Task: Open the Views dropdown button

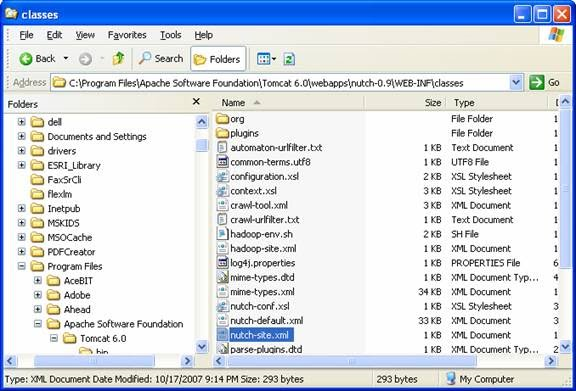Action: [267, 59]
